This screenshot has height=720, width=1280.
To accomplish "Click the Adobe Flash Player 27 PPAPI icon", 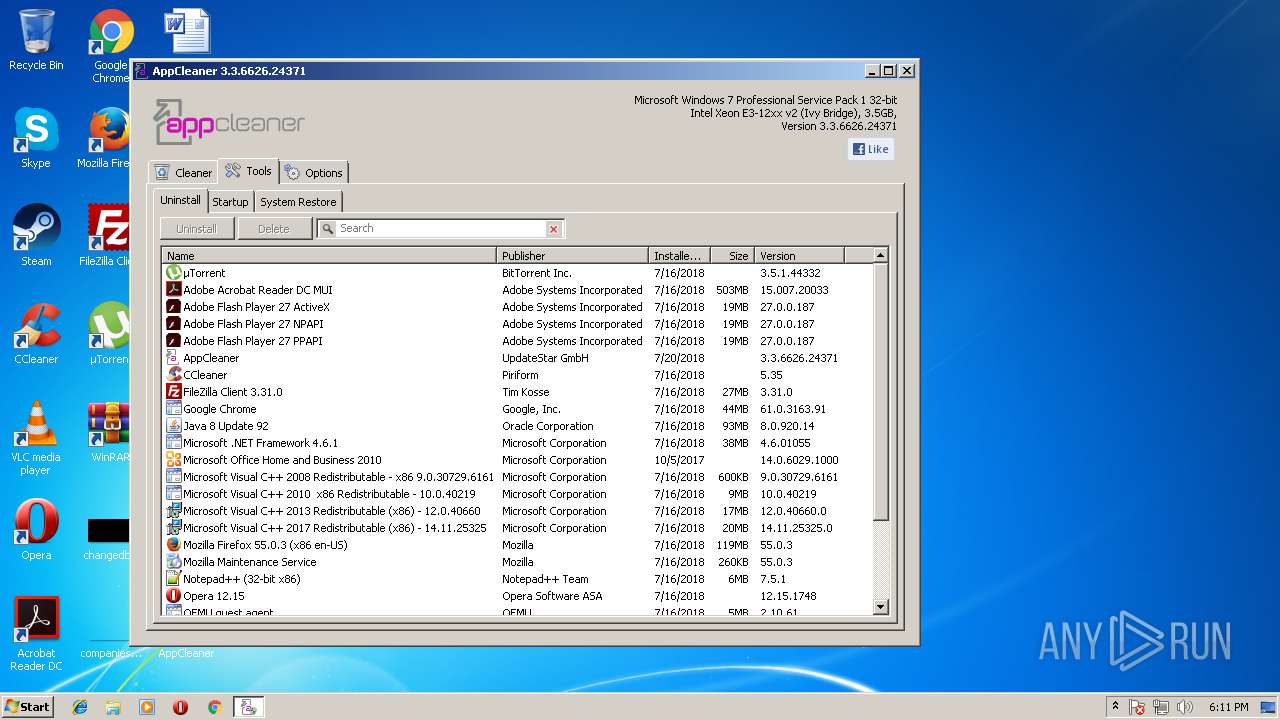I will click(x=174, y=341).
